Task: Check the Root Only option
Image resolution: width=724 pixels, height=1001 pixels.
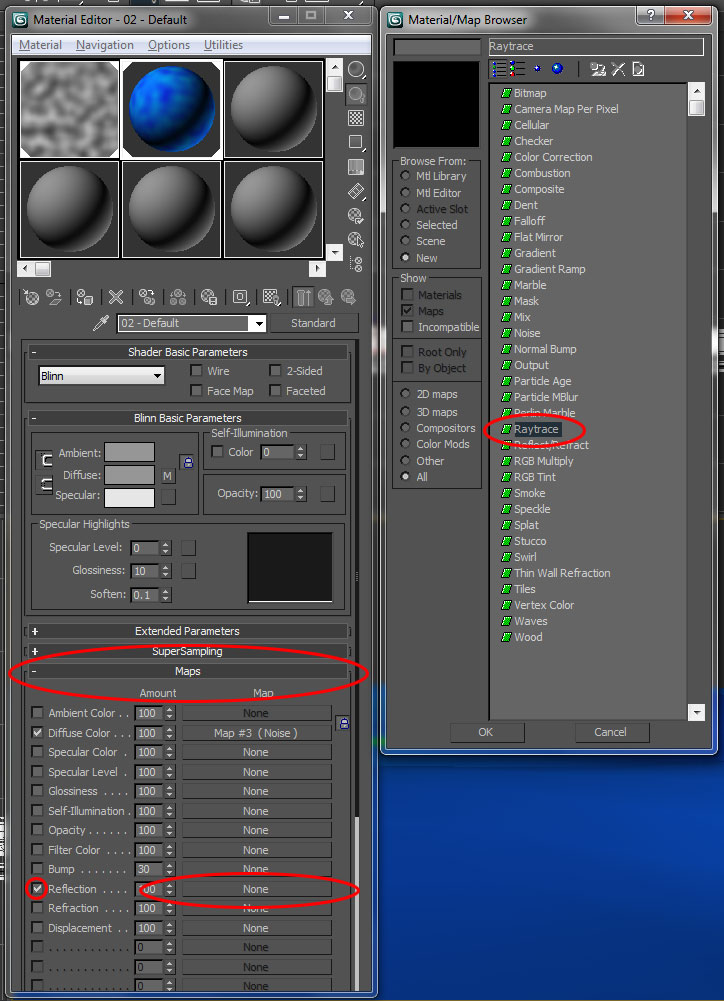Action: click(x=407, y=352)
